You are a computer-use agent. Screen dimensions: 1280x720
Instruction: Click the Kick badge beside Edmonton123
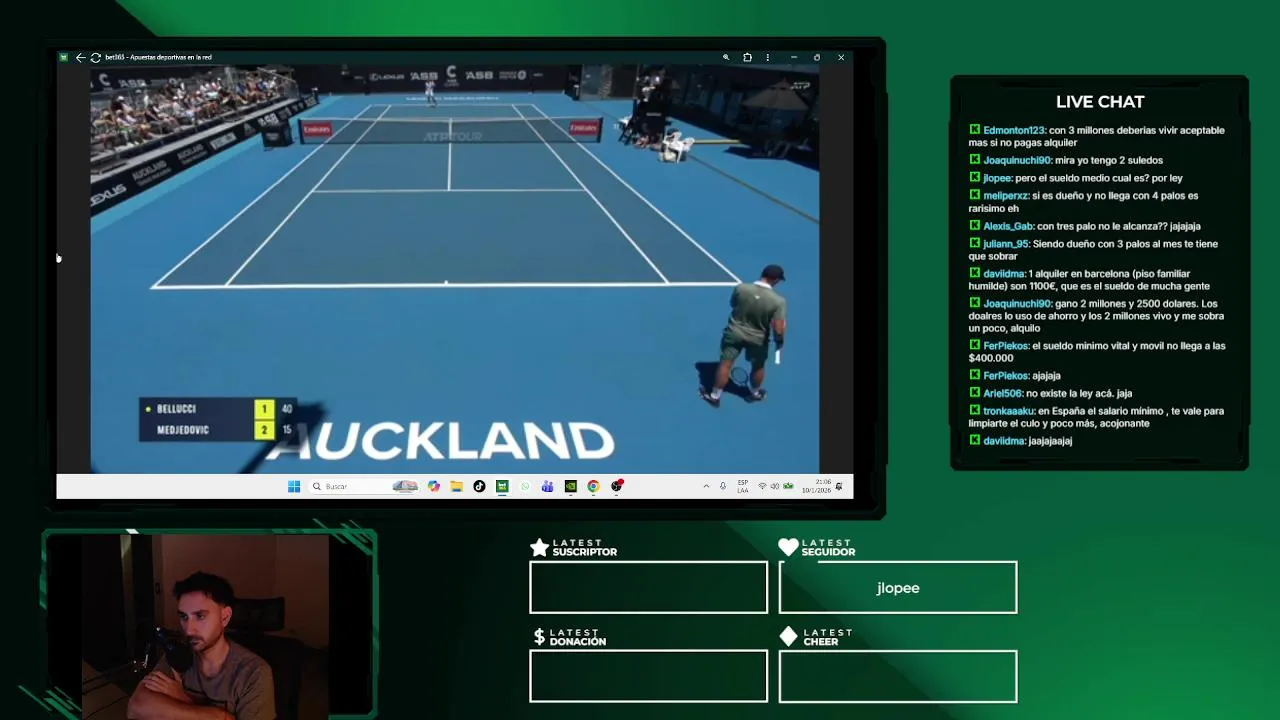(x=974, y=130)
